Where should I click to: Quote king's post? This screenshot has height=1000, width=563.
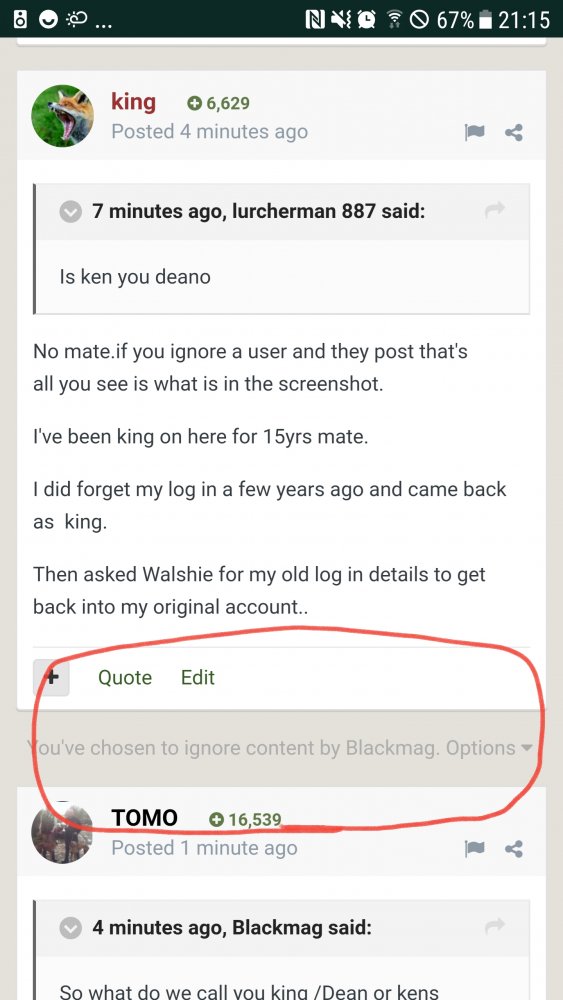(125, 677)
